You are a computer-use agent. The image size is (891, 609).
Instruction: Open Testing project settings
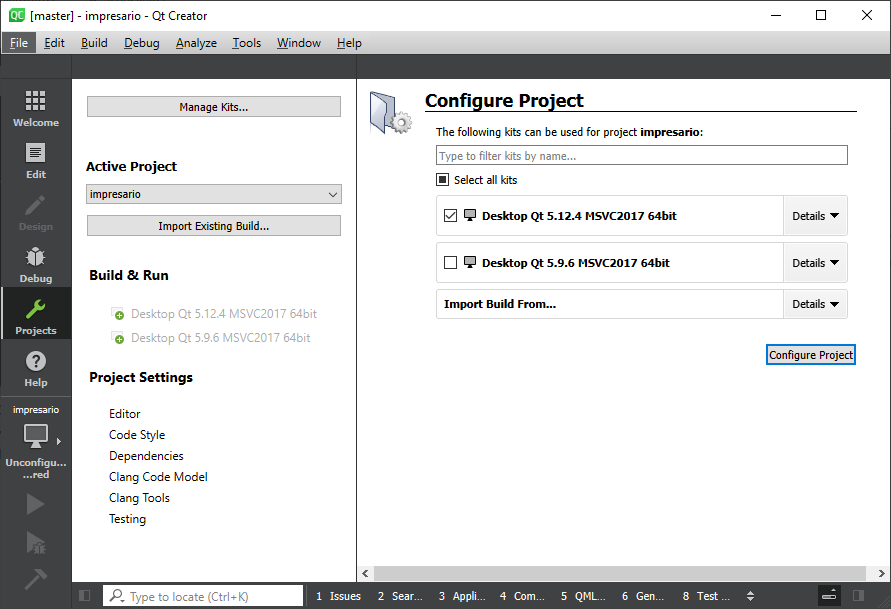127,519
